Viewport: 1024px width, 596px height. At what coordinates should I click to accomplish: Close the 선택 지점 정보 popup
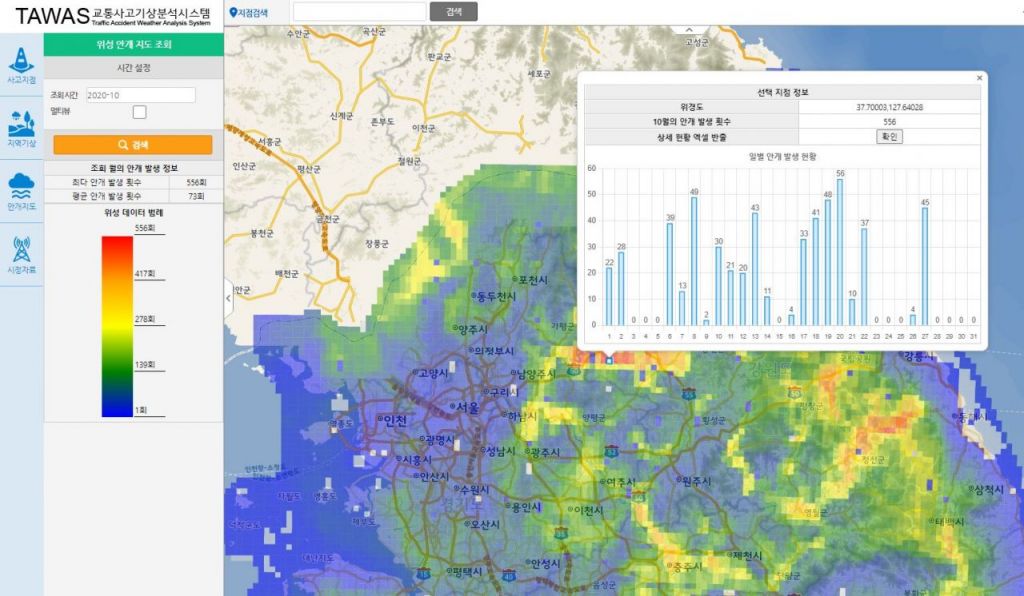coord(979,77)
